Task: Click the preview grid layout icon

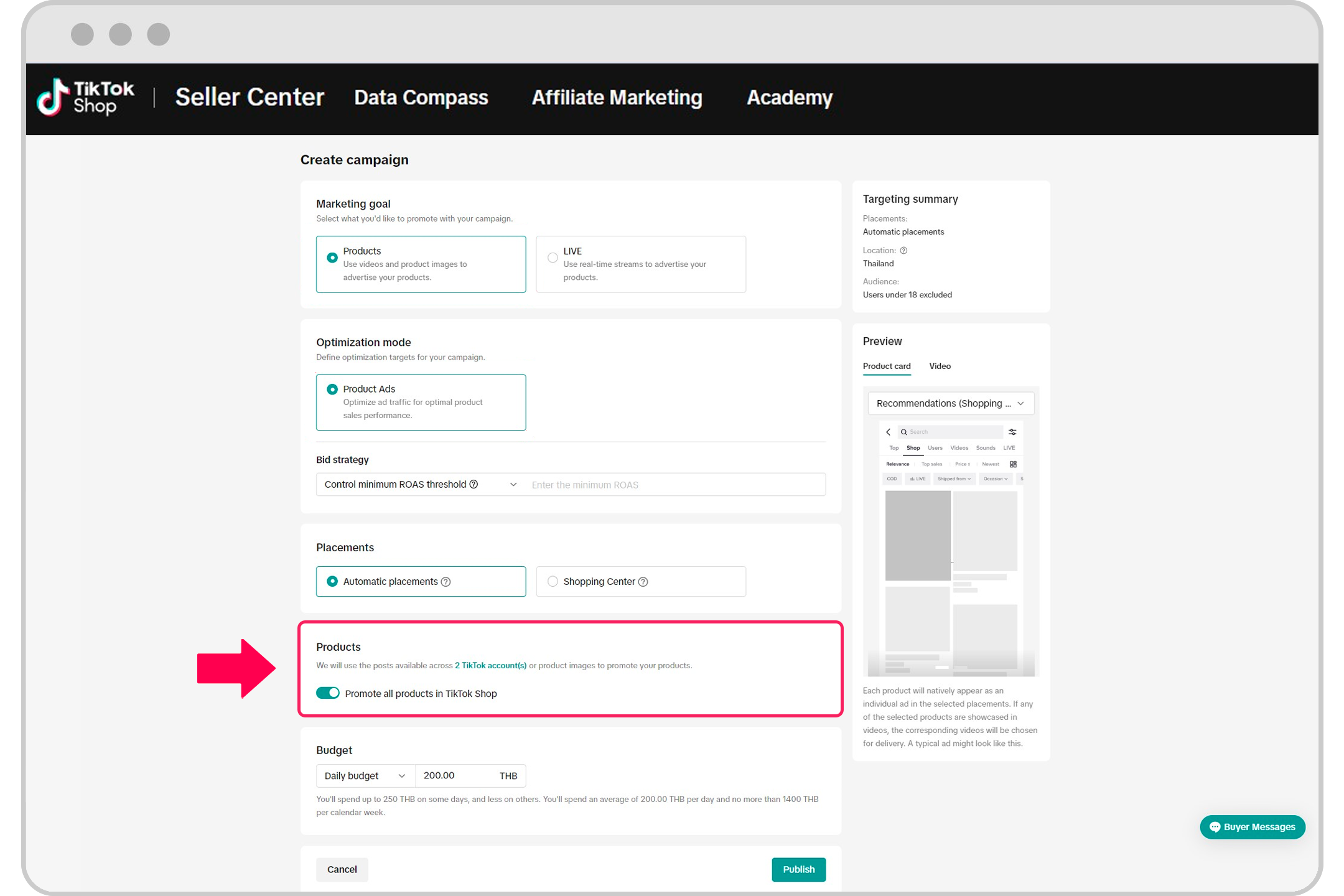Action: (x=1013, y=464)
